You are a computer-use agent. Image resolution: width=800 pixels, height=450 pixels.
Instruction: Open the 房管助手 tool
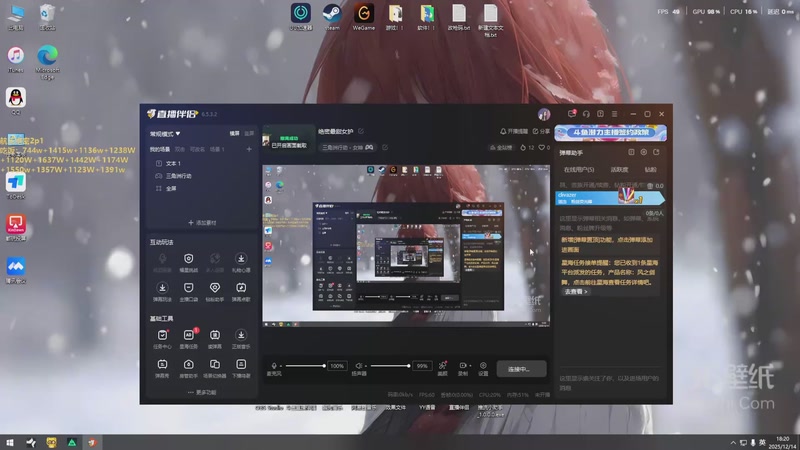pos(188,368)
